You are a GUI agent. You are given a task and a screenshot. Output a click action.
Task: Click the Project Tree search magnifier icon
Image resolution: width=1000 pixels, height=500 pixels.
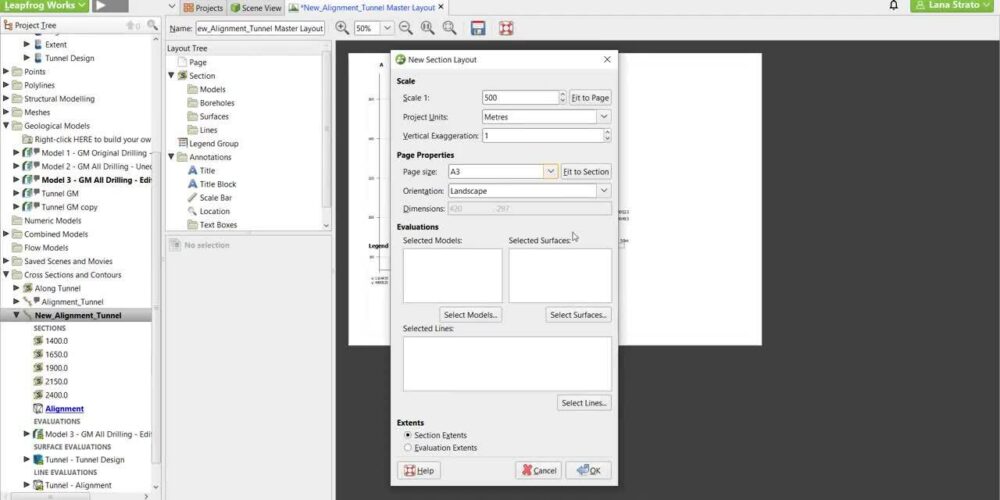tap(152, 25)
